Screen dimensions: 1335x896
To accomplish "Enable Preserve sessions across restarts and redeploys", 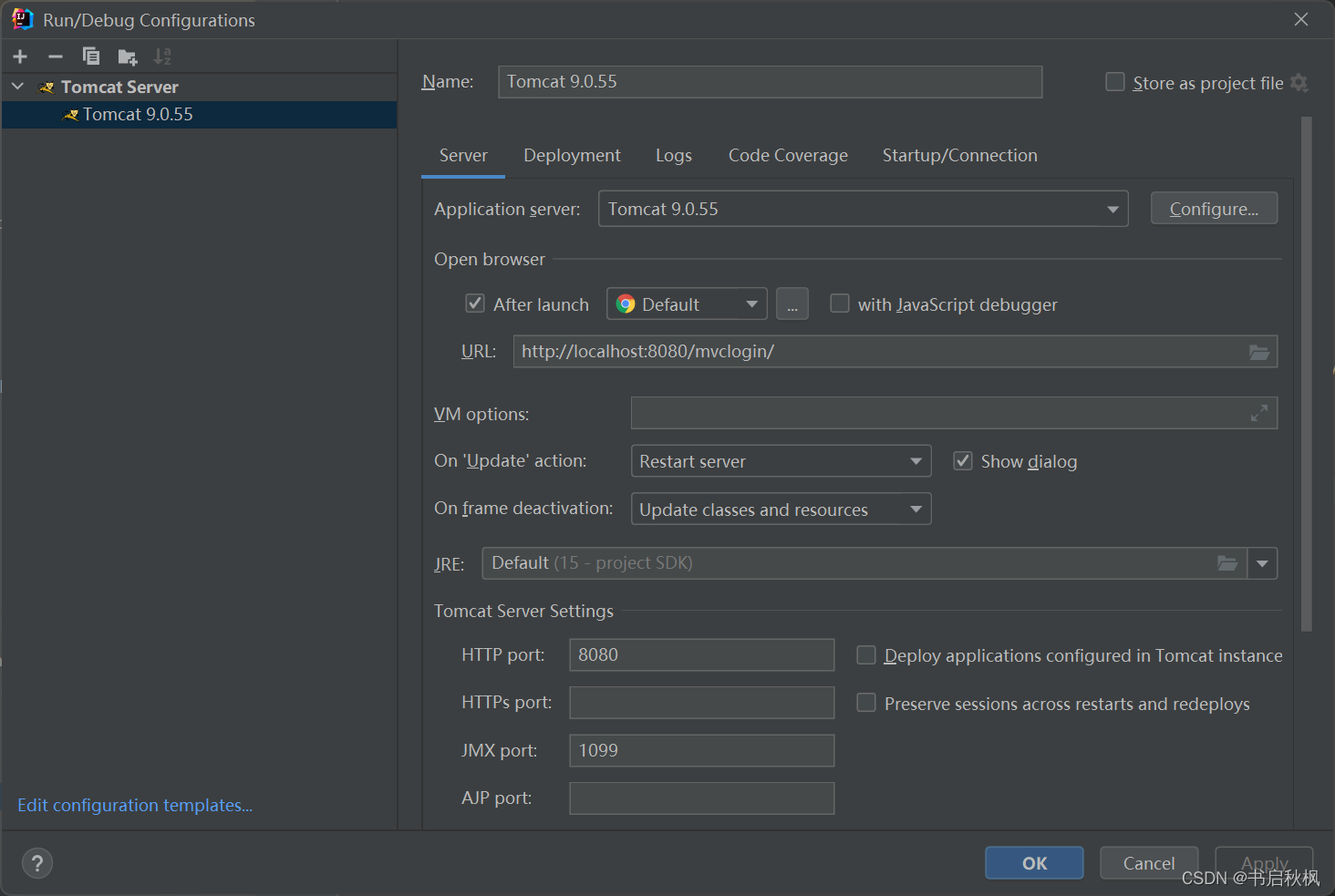I will point(866,703).
